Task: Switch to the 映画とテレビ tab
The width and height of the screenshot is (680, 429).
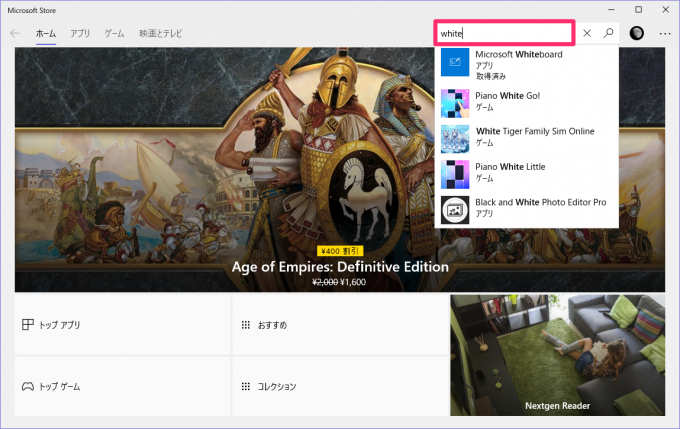Action: coord(160,33)
